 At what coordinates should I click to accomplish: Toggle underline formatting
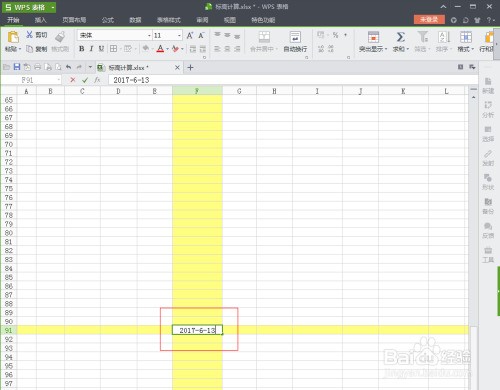click(x=101, y=49)
